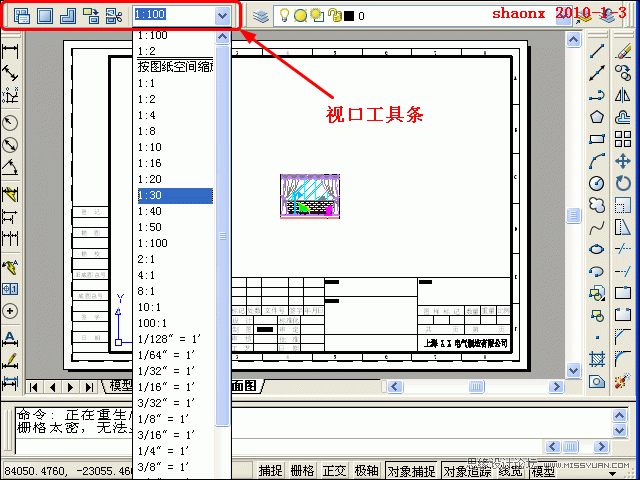
Task: Choose 1:30 from the scale list
Action: click(x=174, y=196)
